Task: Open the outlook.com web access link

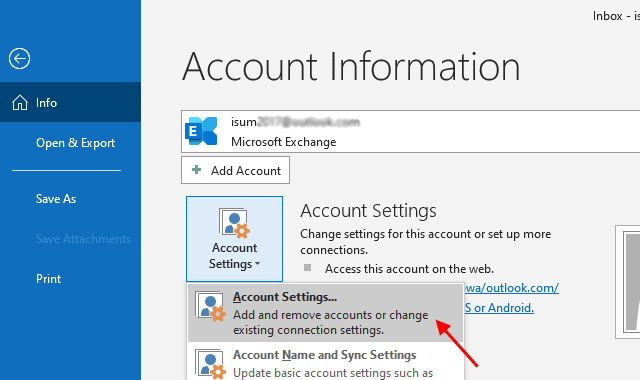Action: click(511, 288)
